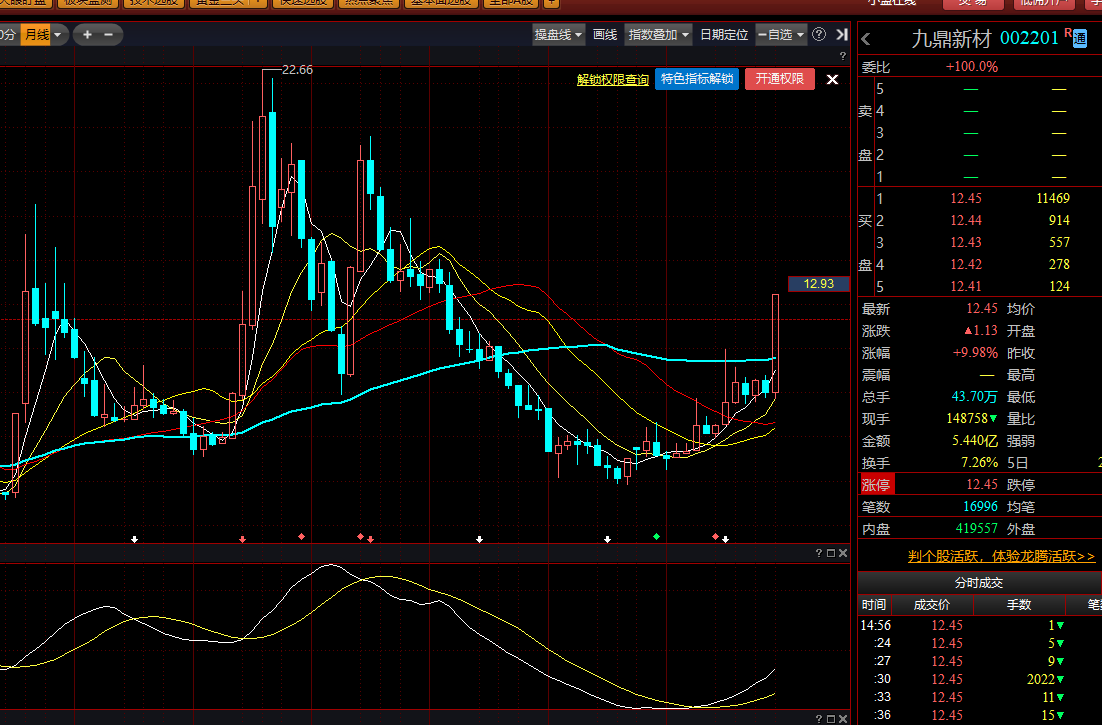This screenshot has width=1102, height=725.
Task: Select the 画线 drawing tool
Action: coord(605,35)
